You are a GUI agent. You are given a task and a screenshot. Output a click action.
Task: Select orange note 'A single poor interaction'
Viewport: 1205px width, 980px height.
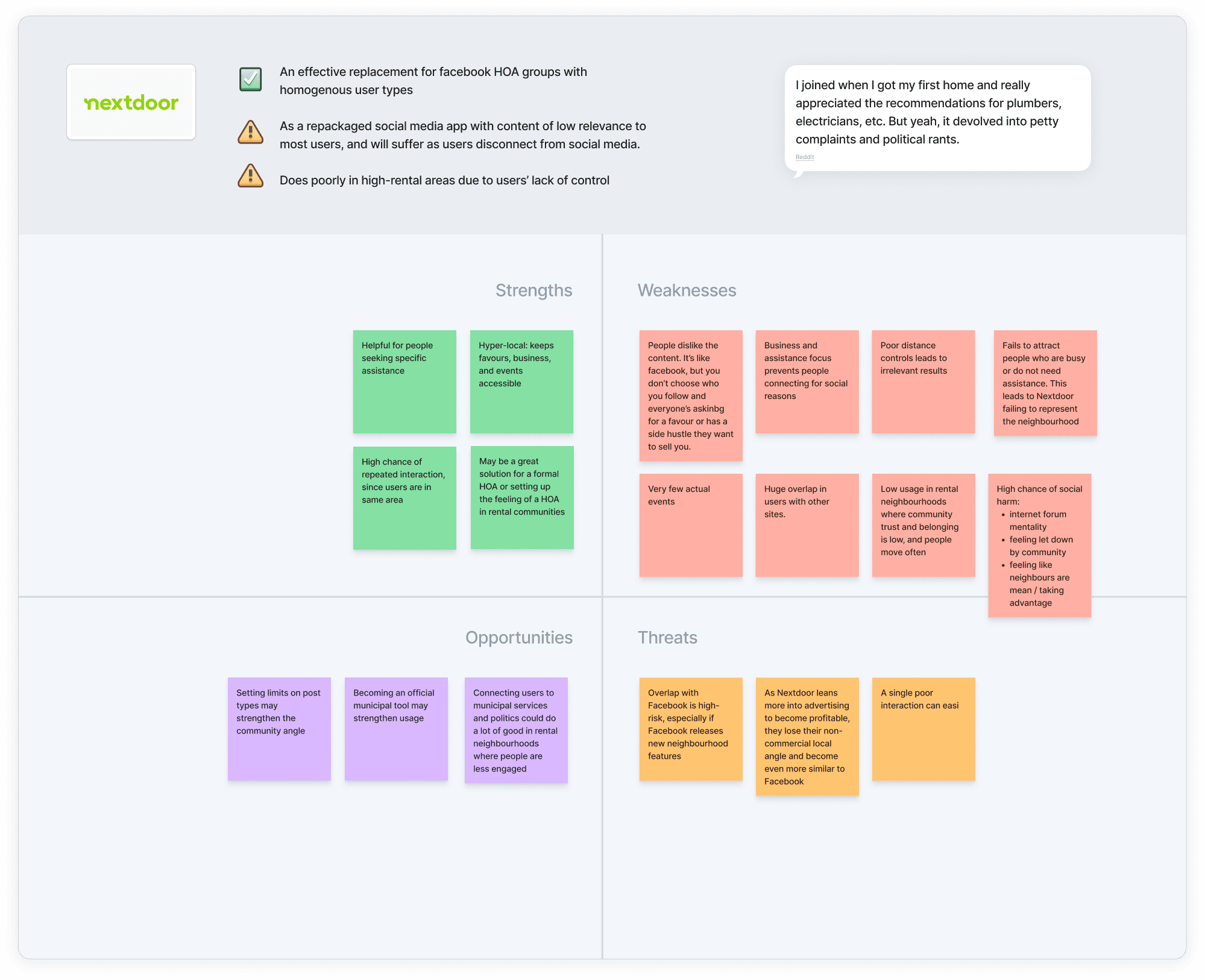[x=923, y=729]
